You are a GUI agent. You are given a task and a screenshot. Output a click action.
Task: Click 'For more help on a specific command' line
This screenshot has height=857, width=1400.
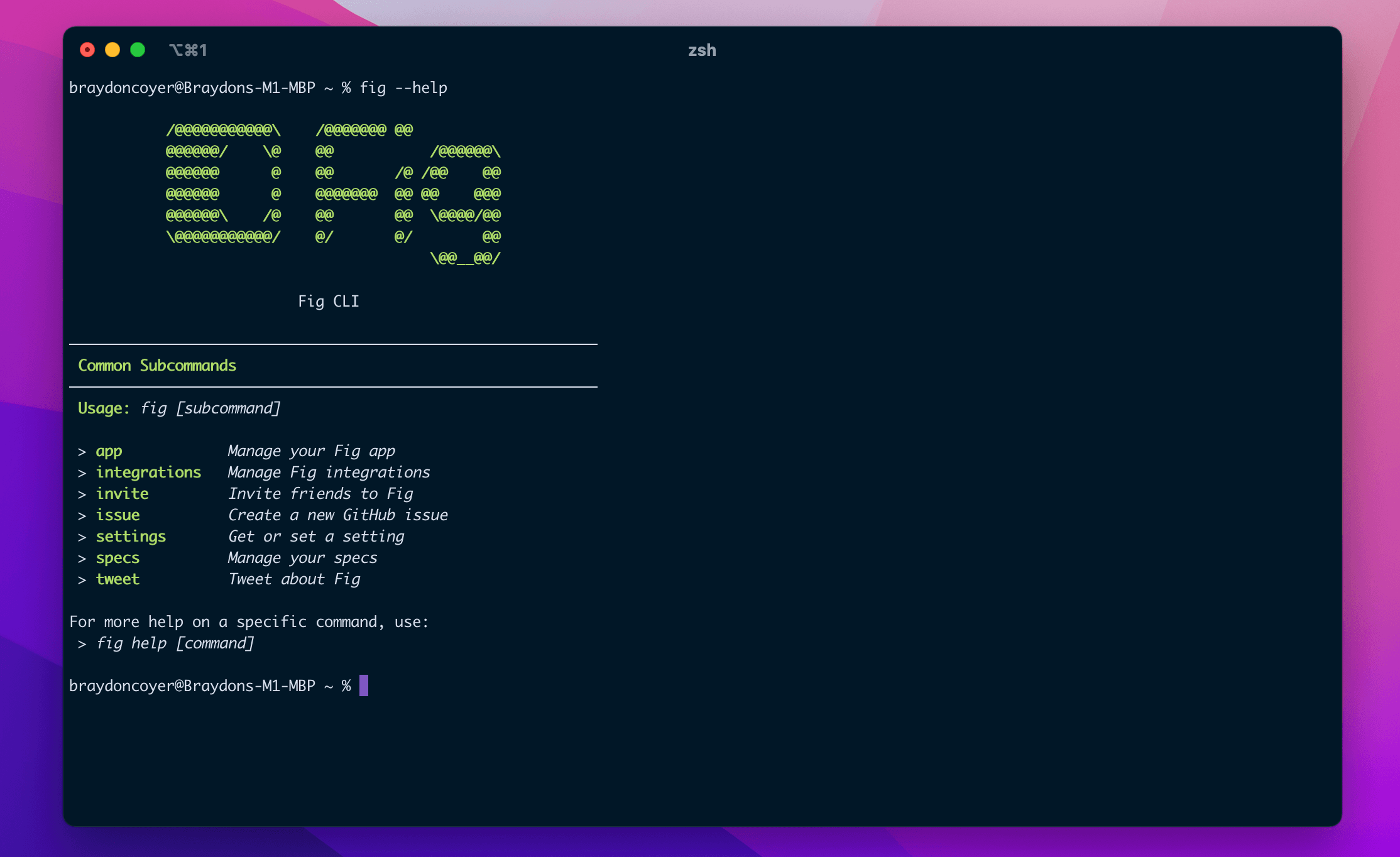[x=249, y=622]
